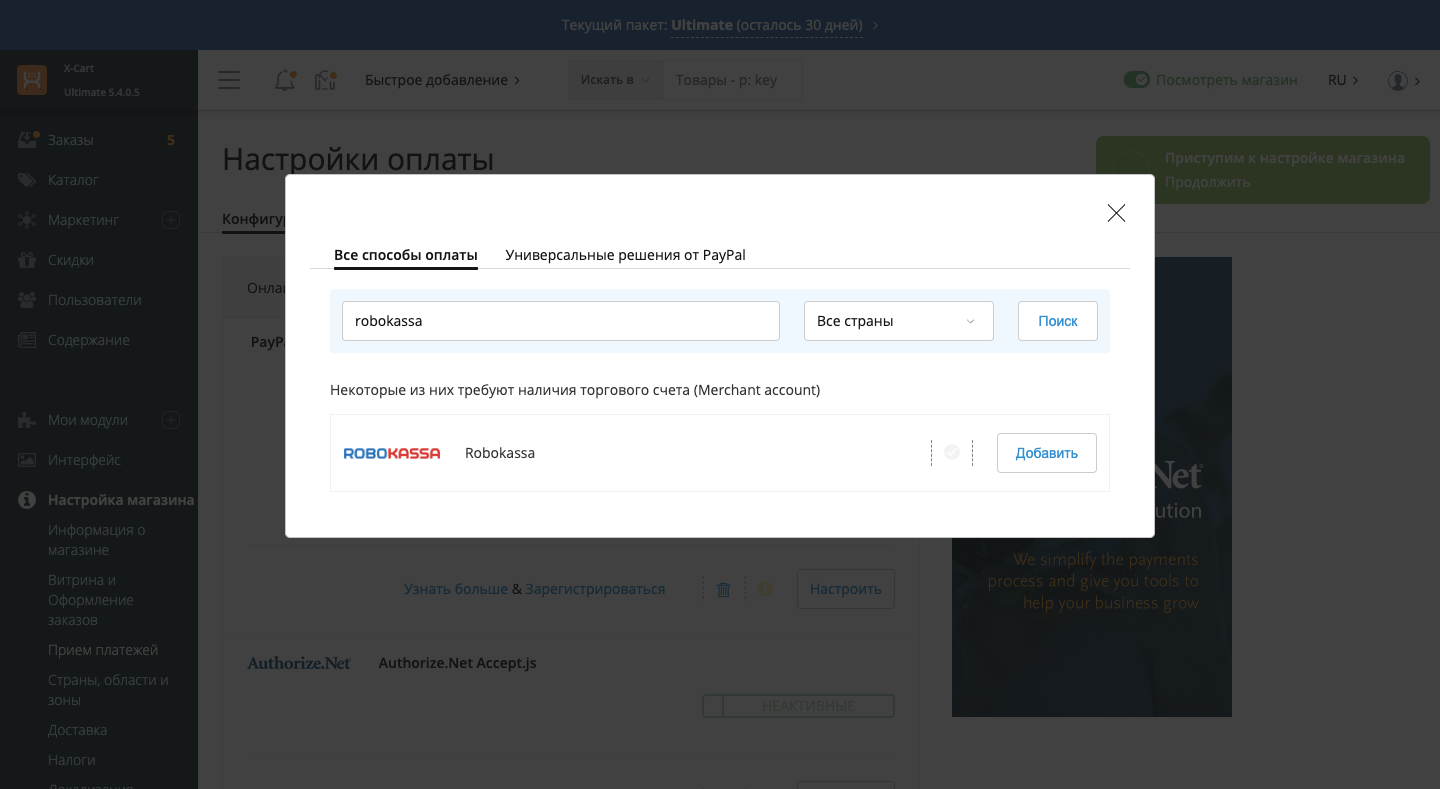Image resolution: width=1440 pixels, height=789 pixels.
Task: Expand the Искать в search dropdown
Action: (615, 80)
